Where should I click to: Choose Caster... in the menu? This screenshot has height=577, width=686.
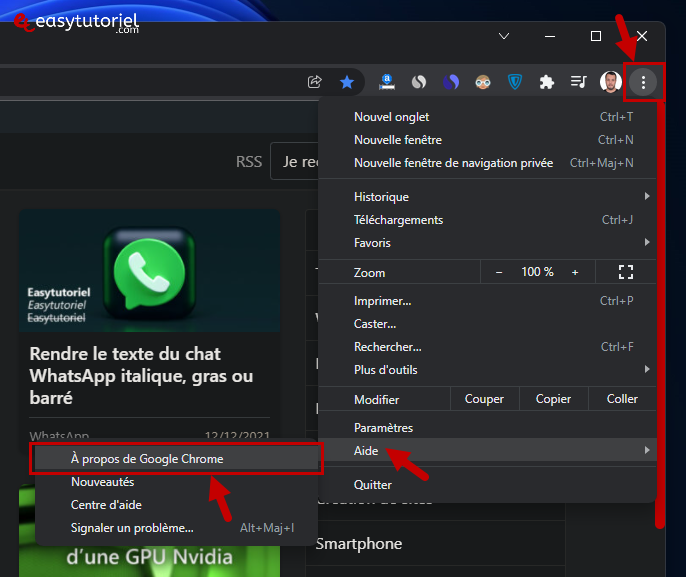(487, 324)
